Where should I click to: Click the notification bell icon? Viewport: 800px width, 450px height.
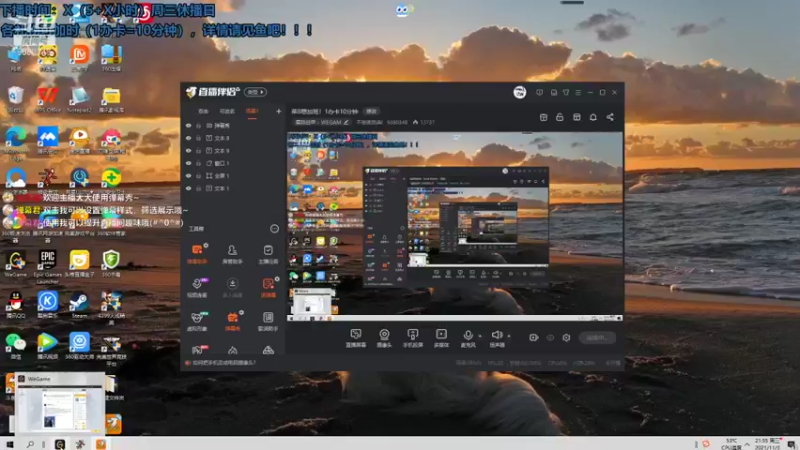pyautogui.click(x=593, y=117)
